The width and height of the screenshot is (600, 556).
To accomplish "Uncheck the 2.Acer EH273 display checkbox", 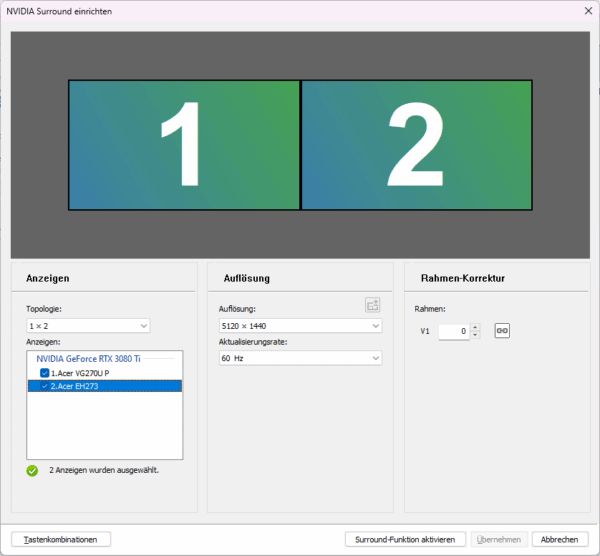I will pyautogui.click(x=44, y=386).
